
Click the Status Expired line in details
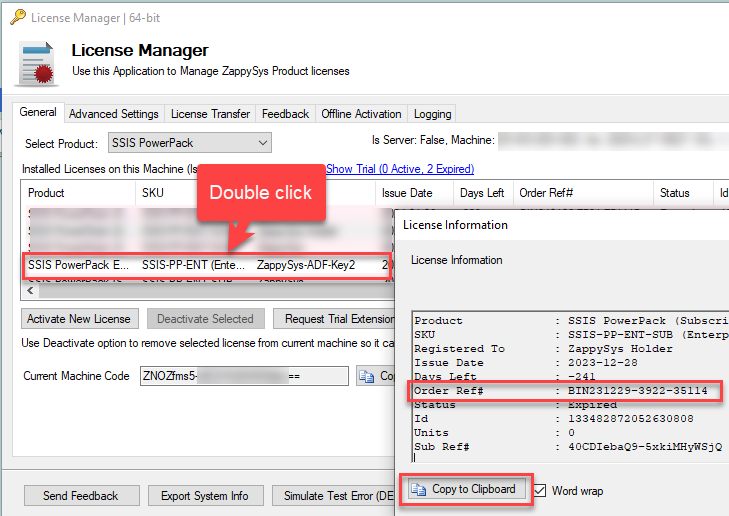point(515,405)
